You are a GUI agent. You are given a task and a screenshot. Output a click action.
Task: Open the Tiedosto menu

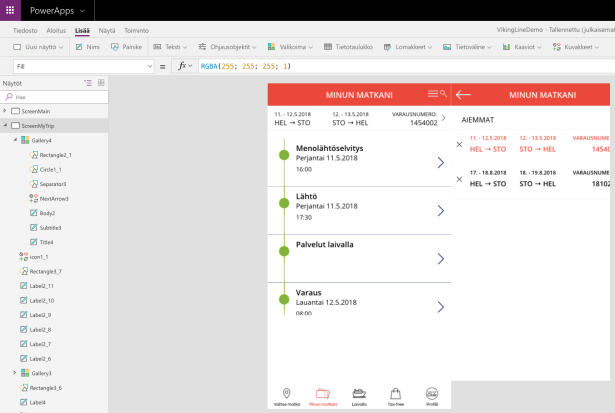click(24, 31)
